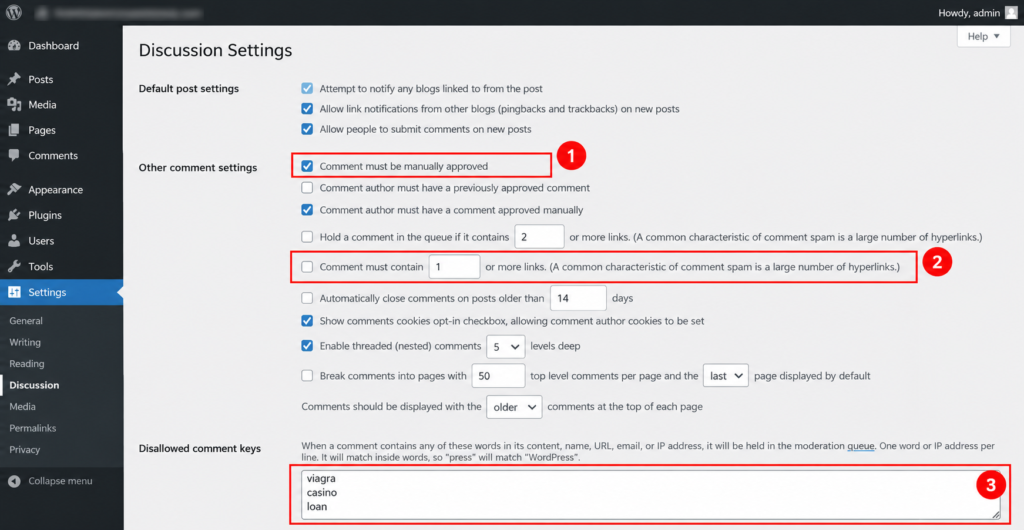The height and width of the screenshot is (530, 1024).
Task: Click the Pages icon in sidebar
Action: click(14, 131)
